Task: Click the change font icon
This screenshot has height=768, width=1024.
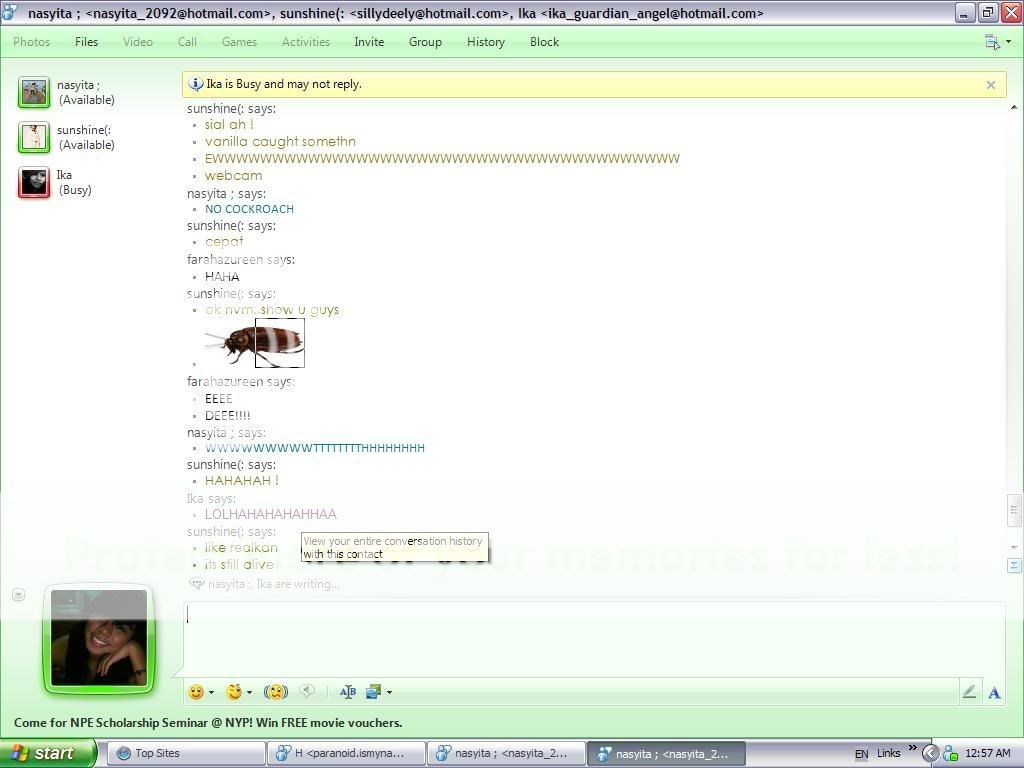Action: pos(348,692)
